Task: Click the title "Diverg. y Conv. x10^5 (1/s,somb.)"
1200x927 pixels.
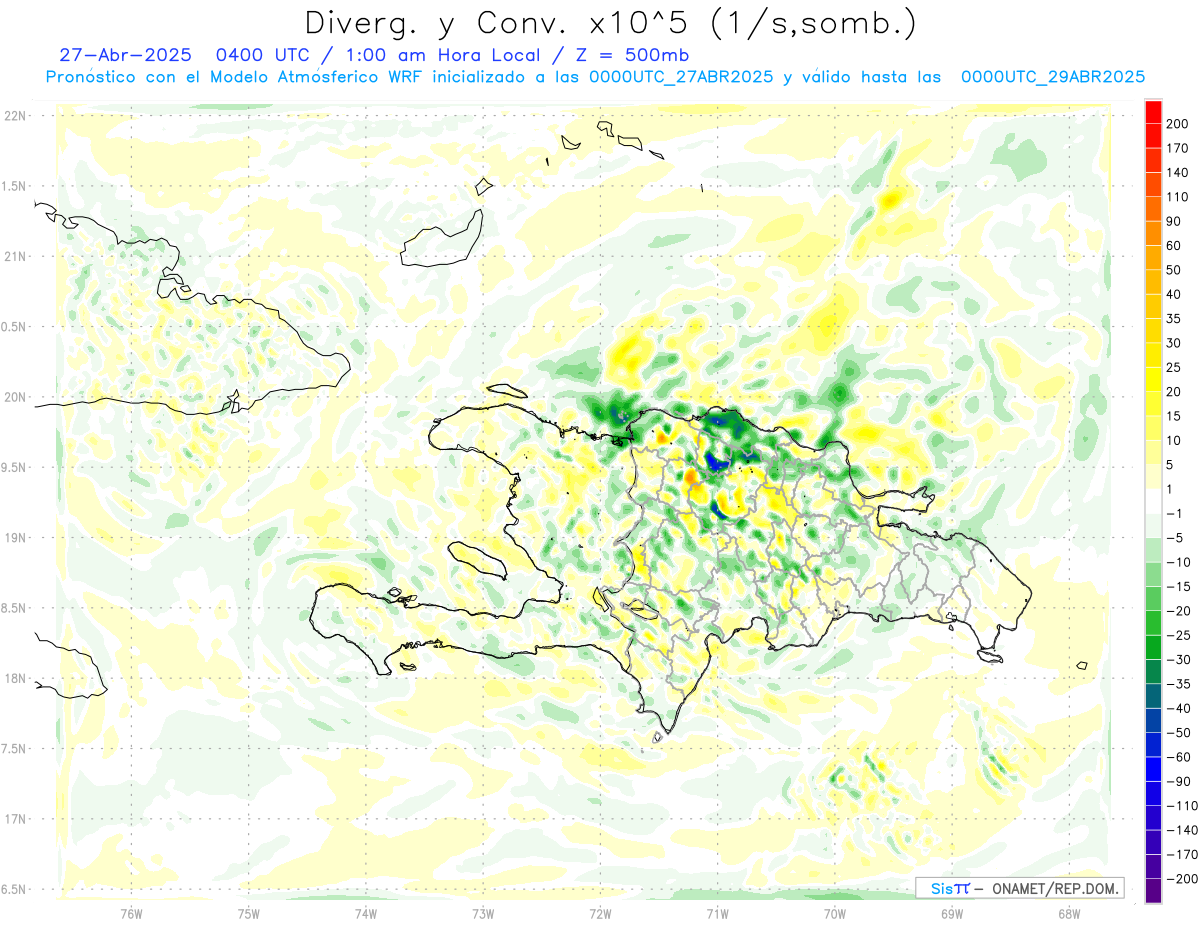Action: coord(609,22)
